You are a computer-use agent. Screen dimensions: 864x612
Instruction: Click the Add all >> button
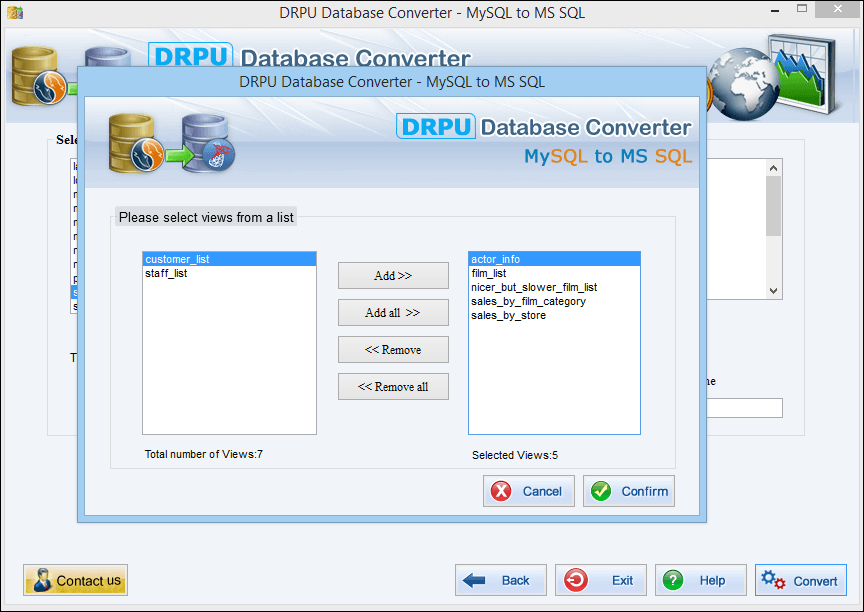click(x=393, y=313)
